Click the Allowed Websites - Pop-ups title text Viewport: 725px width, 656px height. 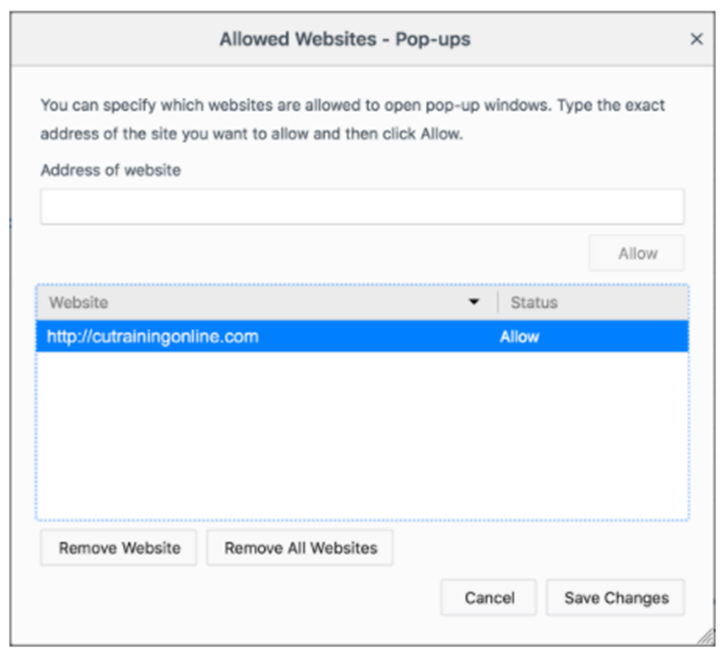coord(345,40)
